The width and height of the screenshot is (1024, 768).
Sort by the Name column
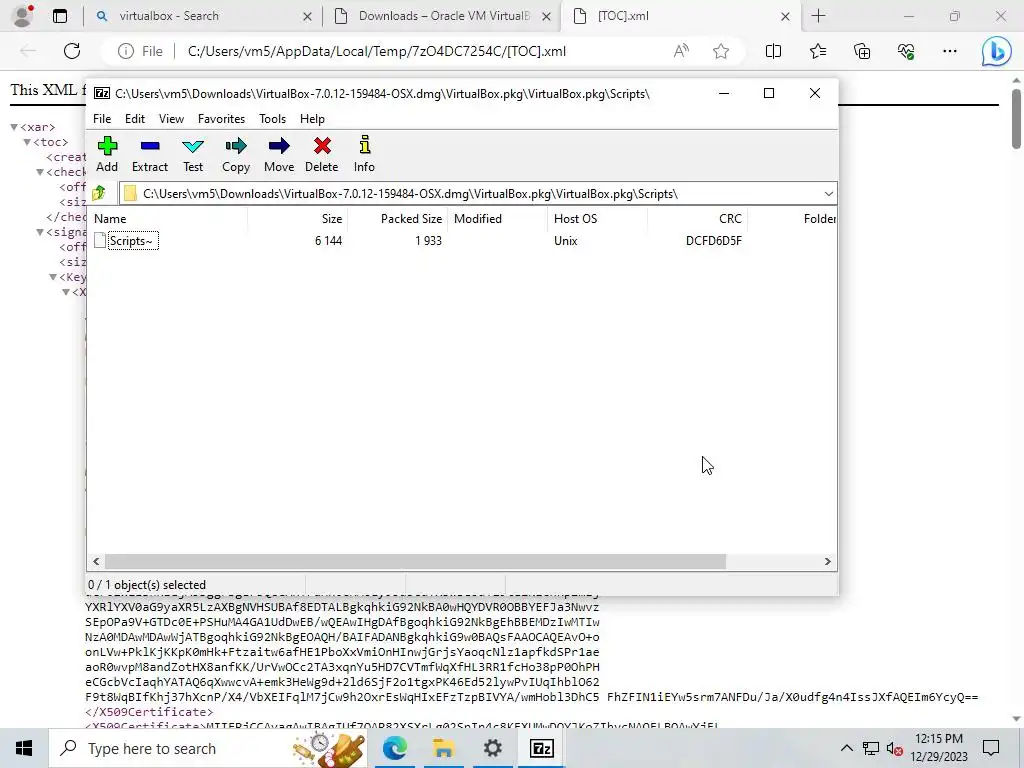tap(168, 219)
